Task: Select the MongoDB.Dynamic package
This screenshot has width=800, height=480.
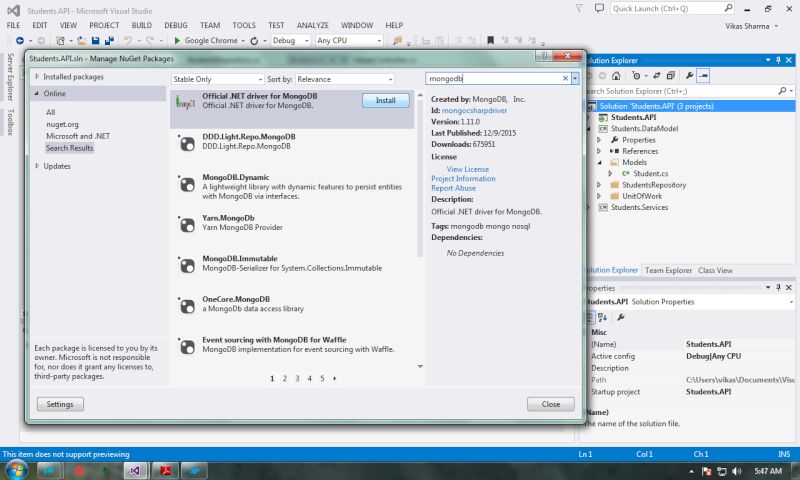Action: (292, 186)
